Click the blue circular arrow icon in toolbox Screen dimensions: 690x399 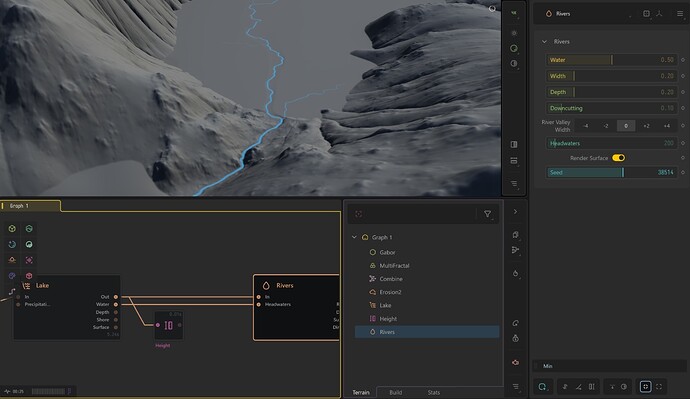12,244
